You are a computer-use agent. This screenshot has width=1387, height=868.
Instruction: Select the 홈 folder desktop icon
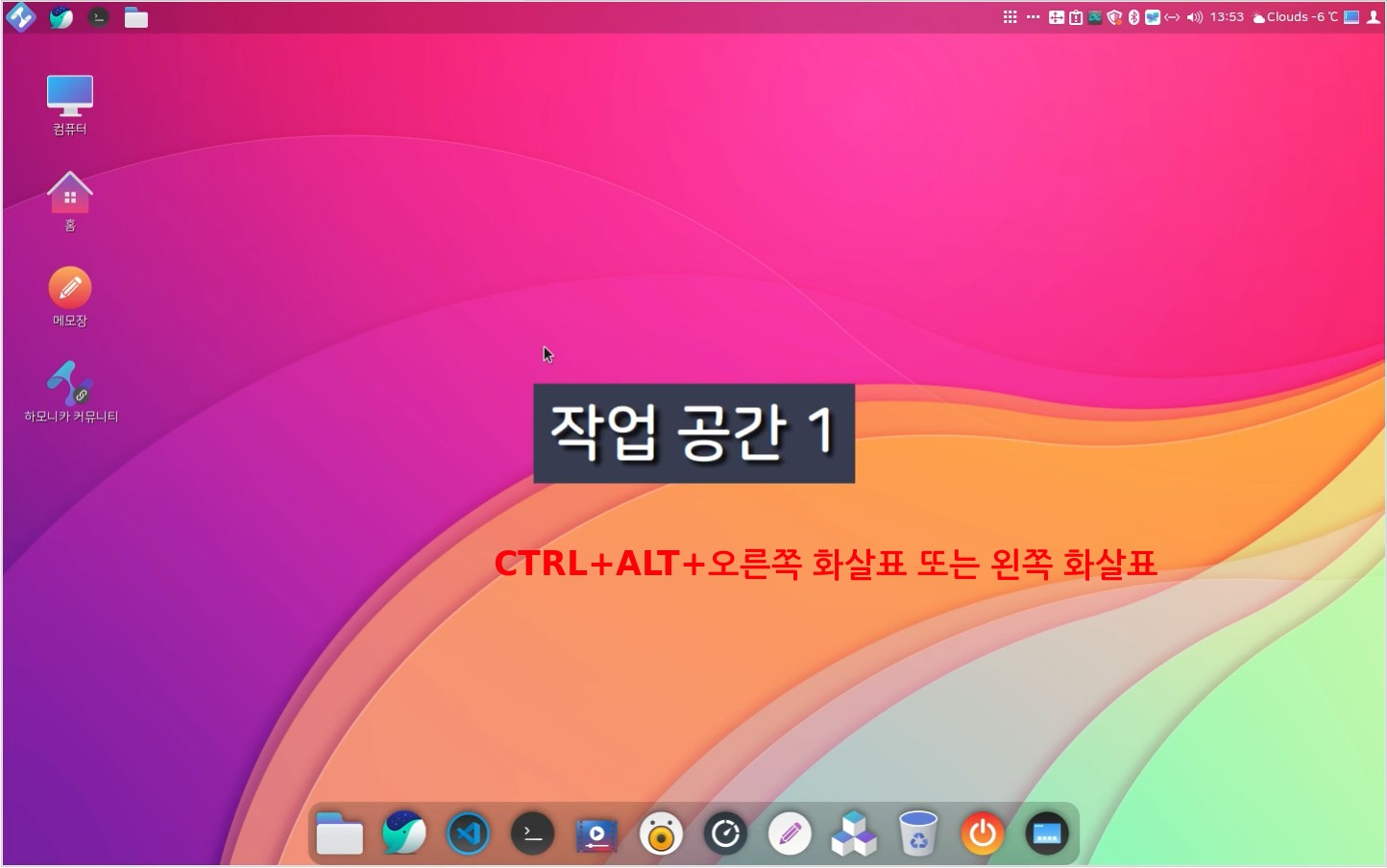click(x=70, y=194)
